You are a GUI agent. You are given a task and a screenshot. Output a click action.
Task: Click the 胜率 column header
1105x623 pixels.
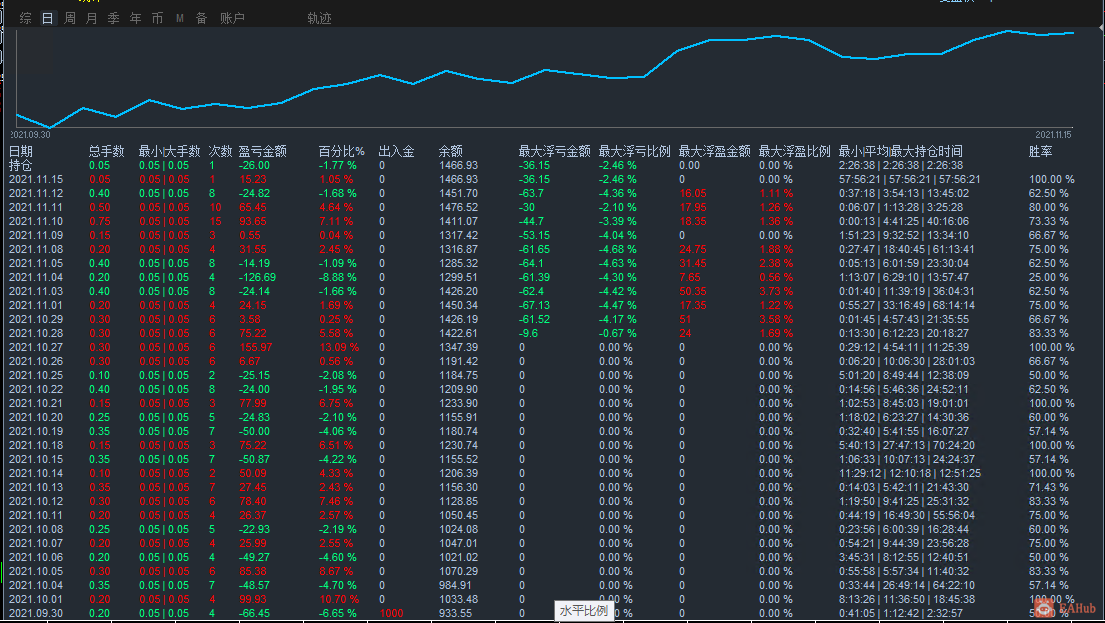tap(1041, 151)
